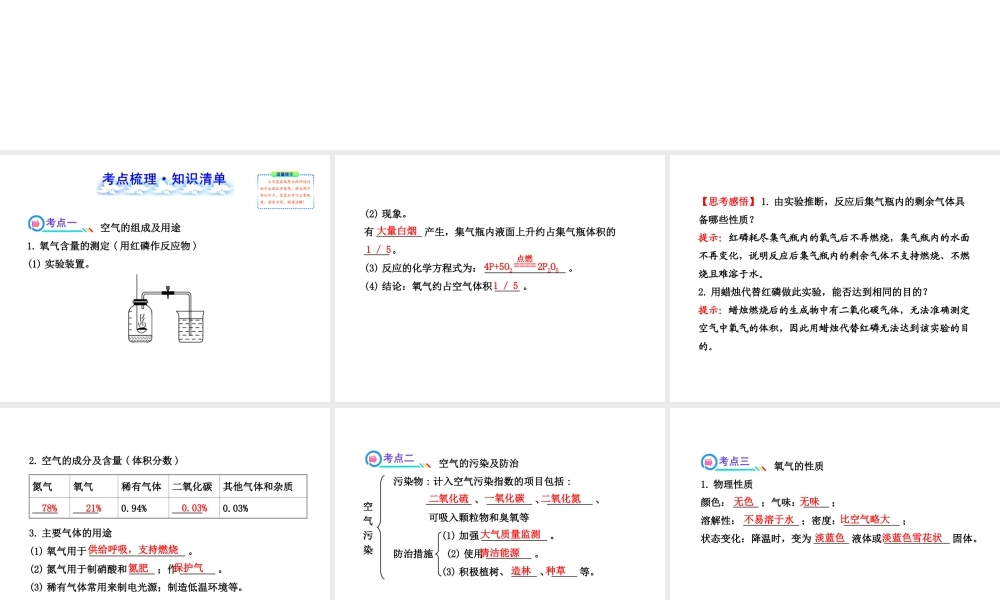This screenshot has height=600, width=1000.
Task: Open the slide with 考点梳理 title
Action: tap(165, 278)
